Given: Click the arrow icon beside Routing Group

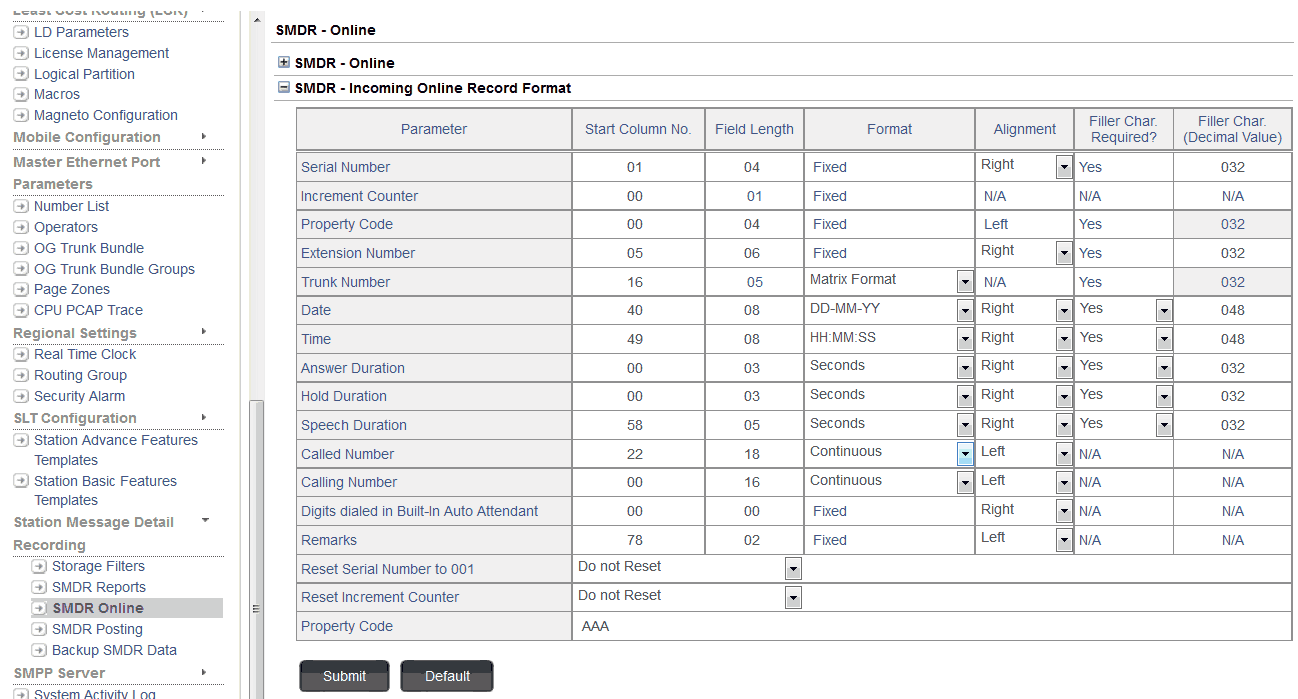Looking at the screenshot, I should point(21,375).
